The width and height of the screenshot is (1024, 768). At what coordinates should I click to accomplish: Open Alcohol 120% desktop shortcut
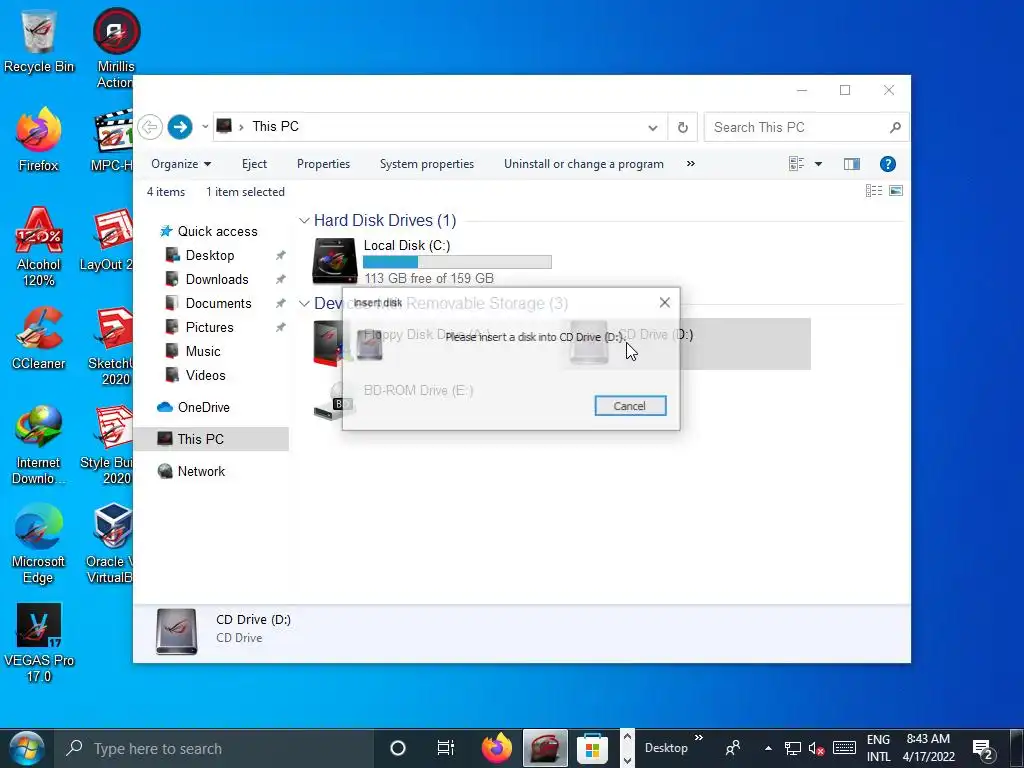pos(39,247)
